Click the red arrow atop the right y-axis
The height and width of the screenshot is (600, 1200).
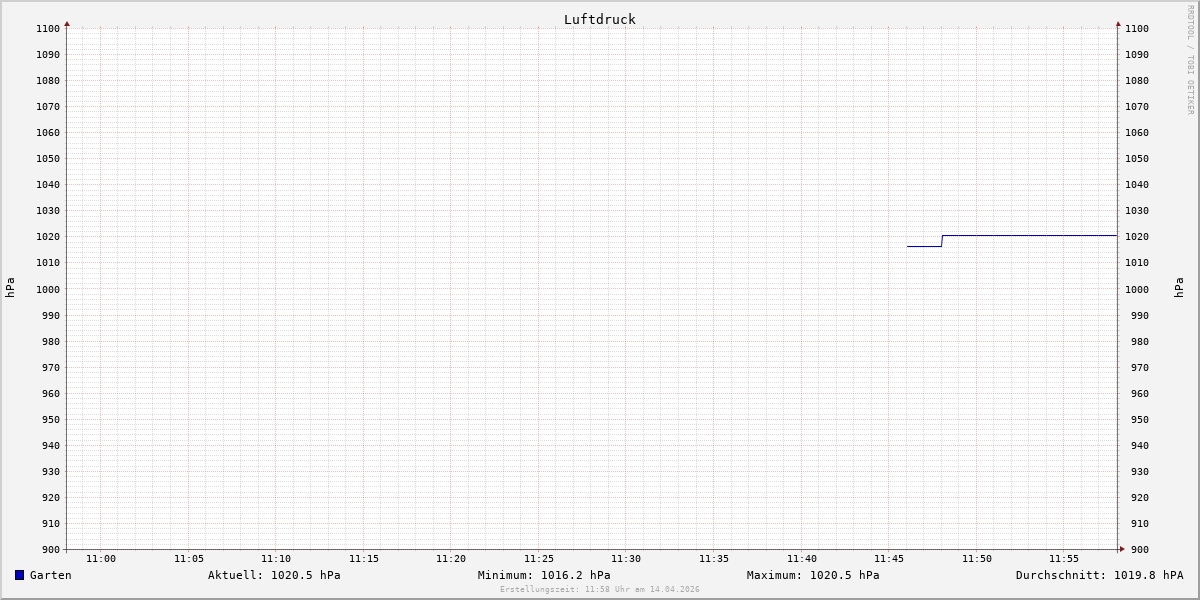pyautogui.click(x=1118, y=24)
